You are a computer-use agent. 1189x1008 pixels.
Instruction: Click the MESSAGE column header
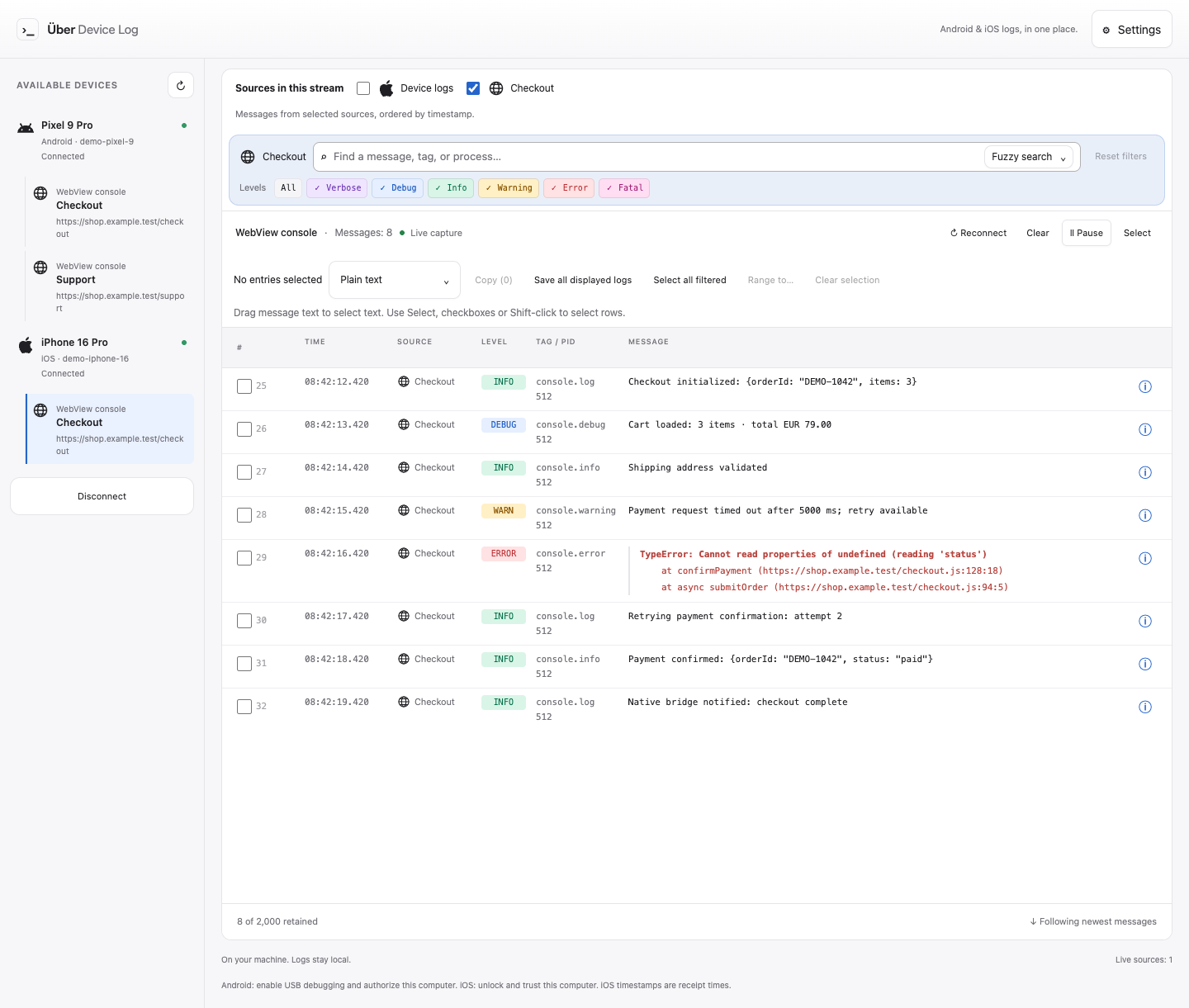pos(648,342)
